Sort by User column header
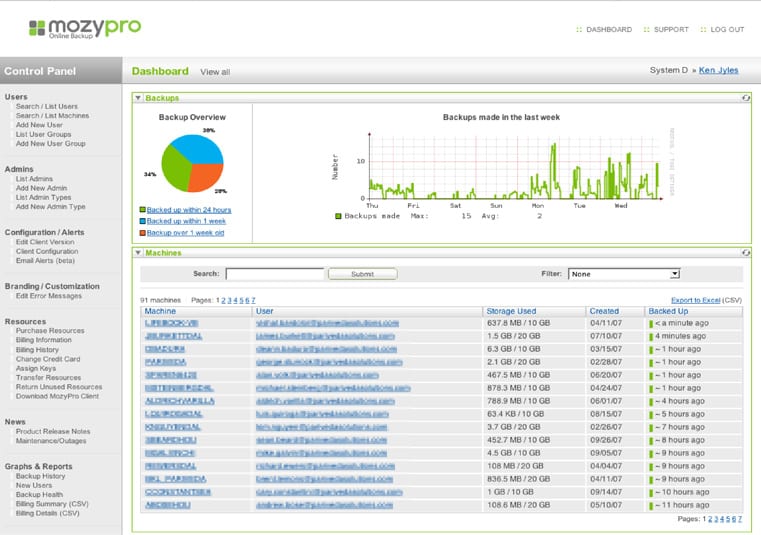The width and height of the screenshot is (761, 535). (x=265, y=311)
